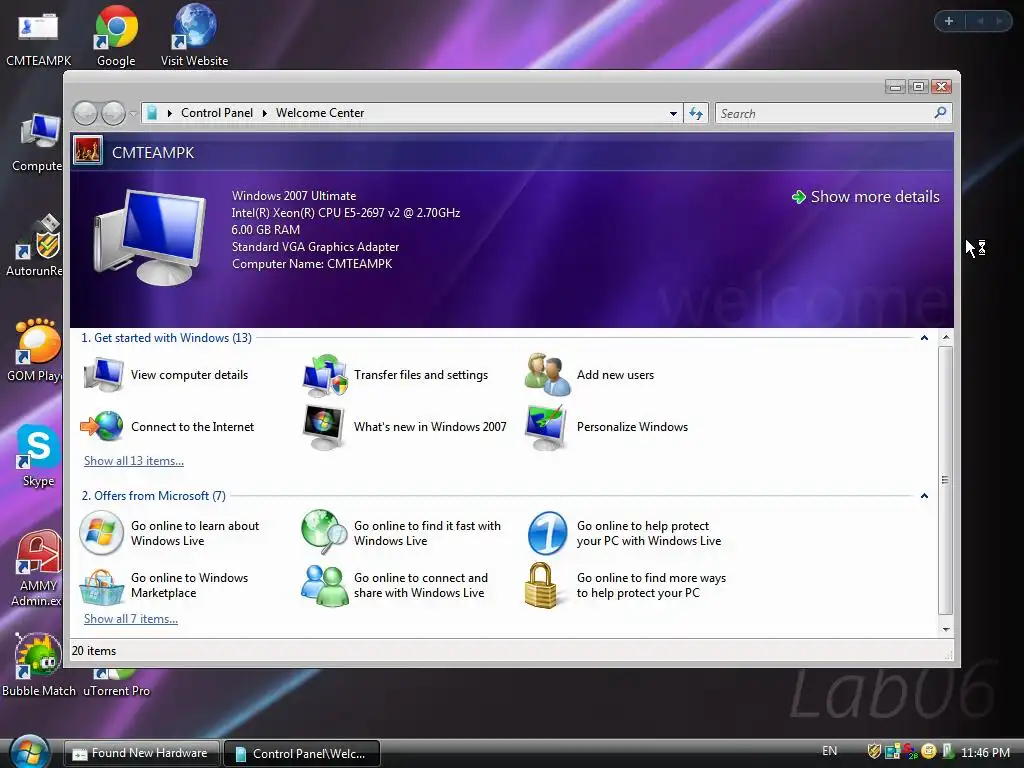The image size is (1024, 768).
Task: Open View computer details item
Action: pos(167,375)
